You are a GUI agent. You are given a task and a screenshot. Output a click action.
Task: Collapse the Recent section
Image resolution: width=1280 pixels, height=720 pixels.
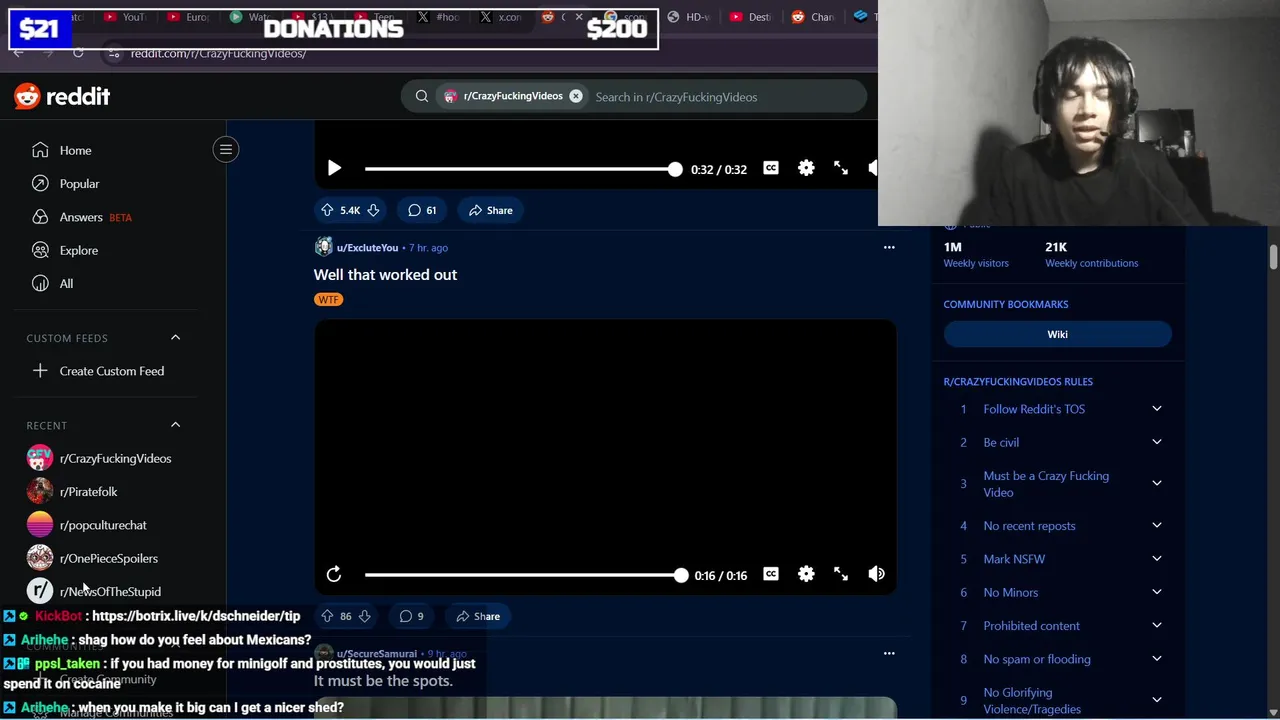coord(175,425)
